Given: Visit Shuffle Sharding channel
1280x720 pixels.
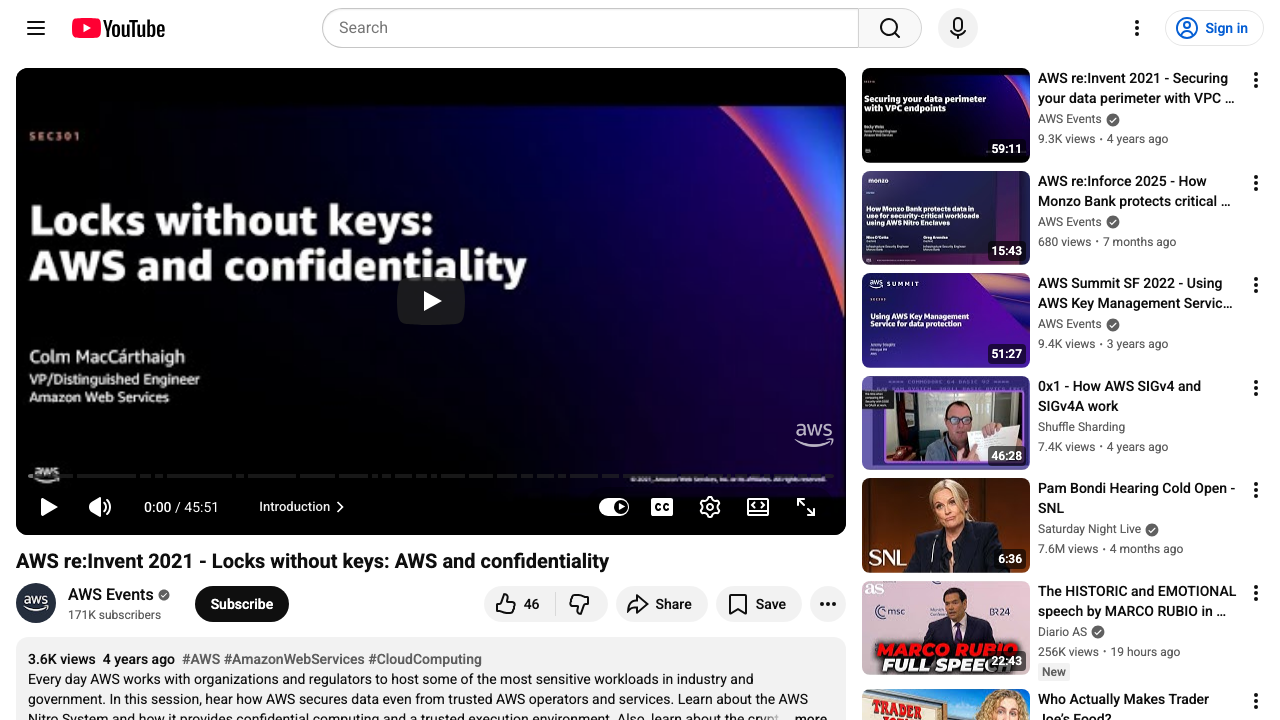Looking at the screenshot, I should tap(1081, 427).
